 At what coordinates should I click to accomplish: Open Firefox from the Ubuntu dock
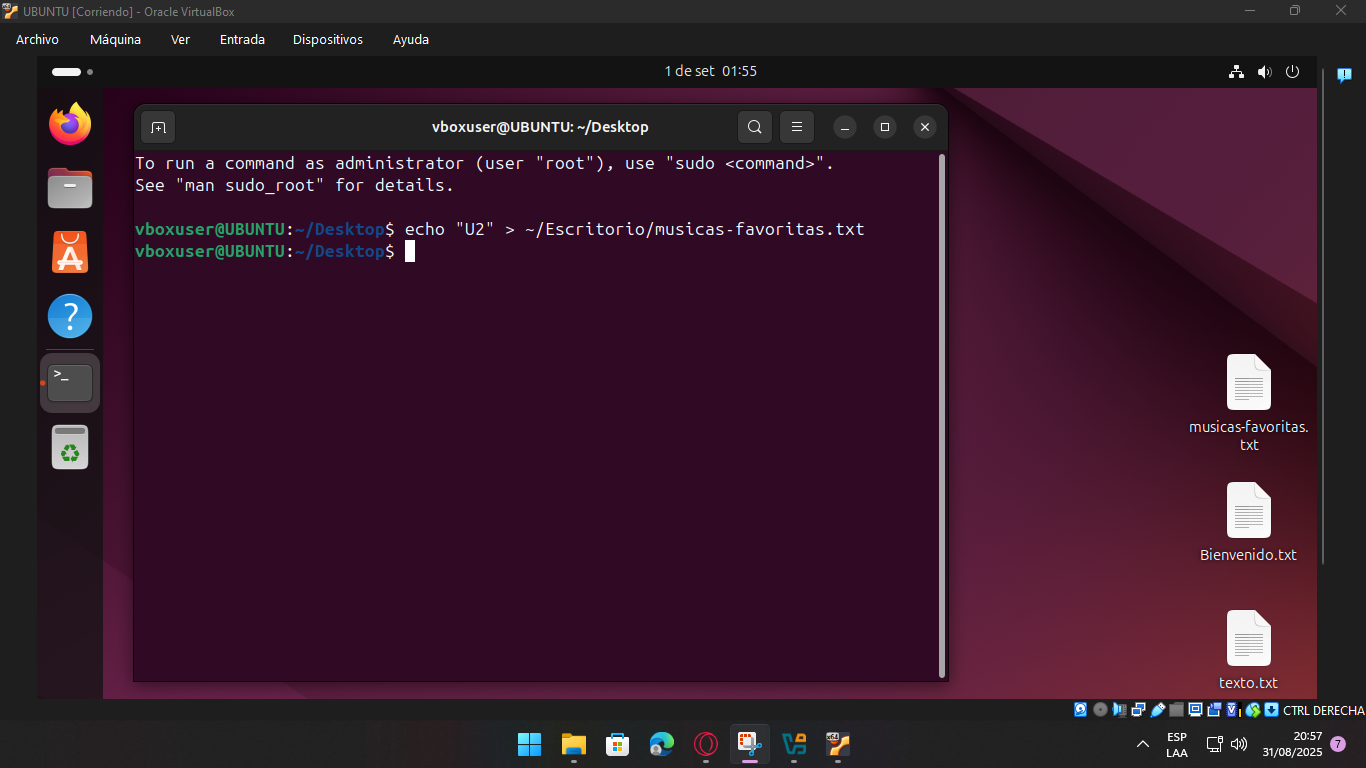70,124
